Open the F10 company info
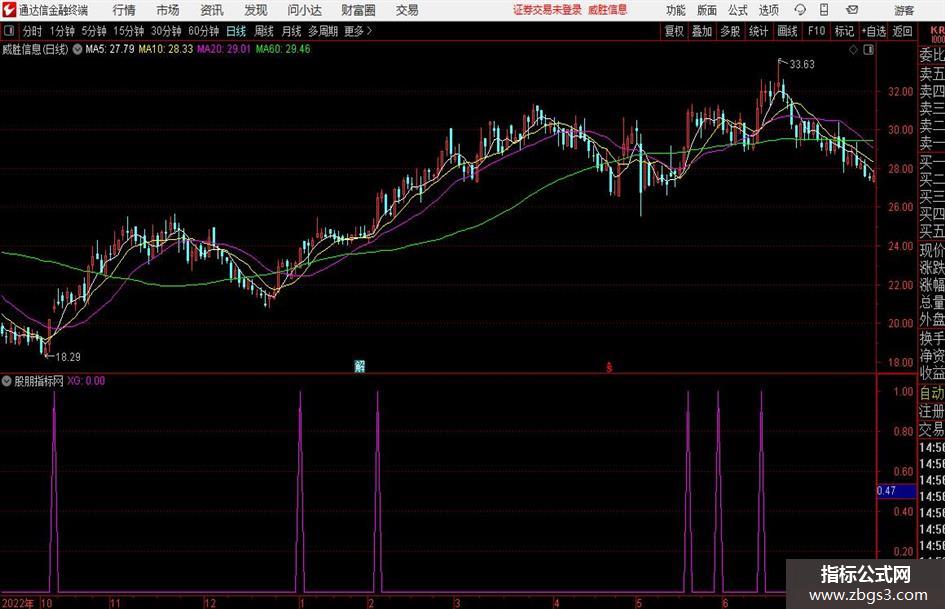The image size is (945, 609). click(816, 31)
